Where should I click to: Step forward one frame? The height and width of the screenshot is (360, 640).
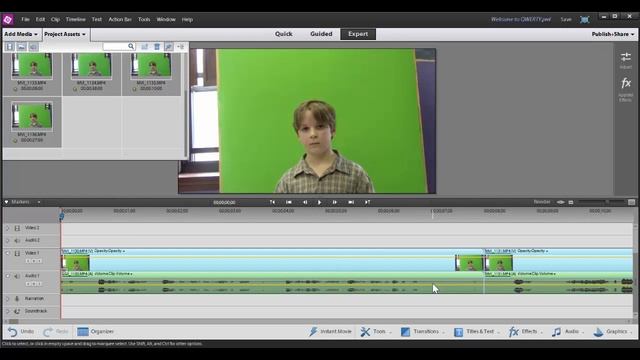coord(334,202)
